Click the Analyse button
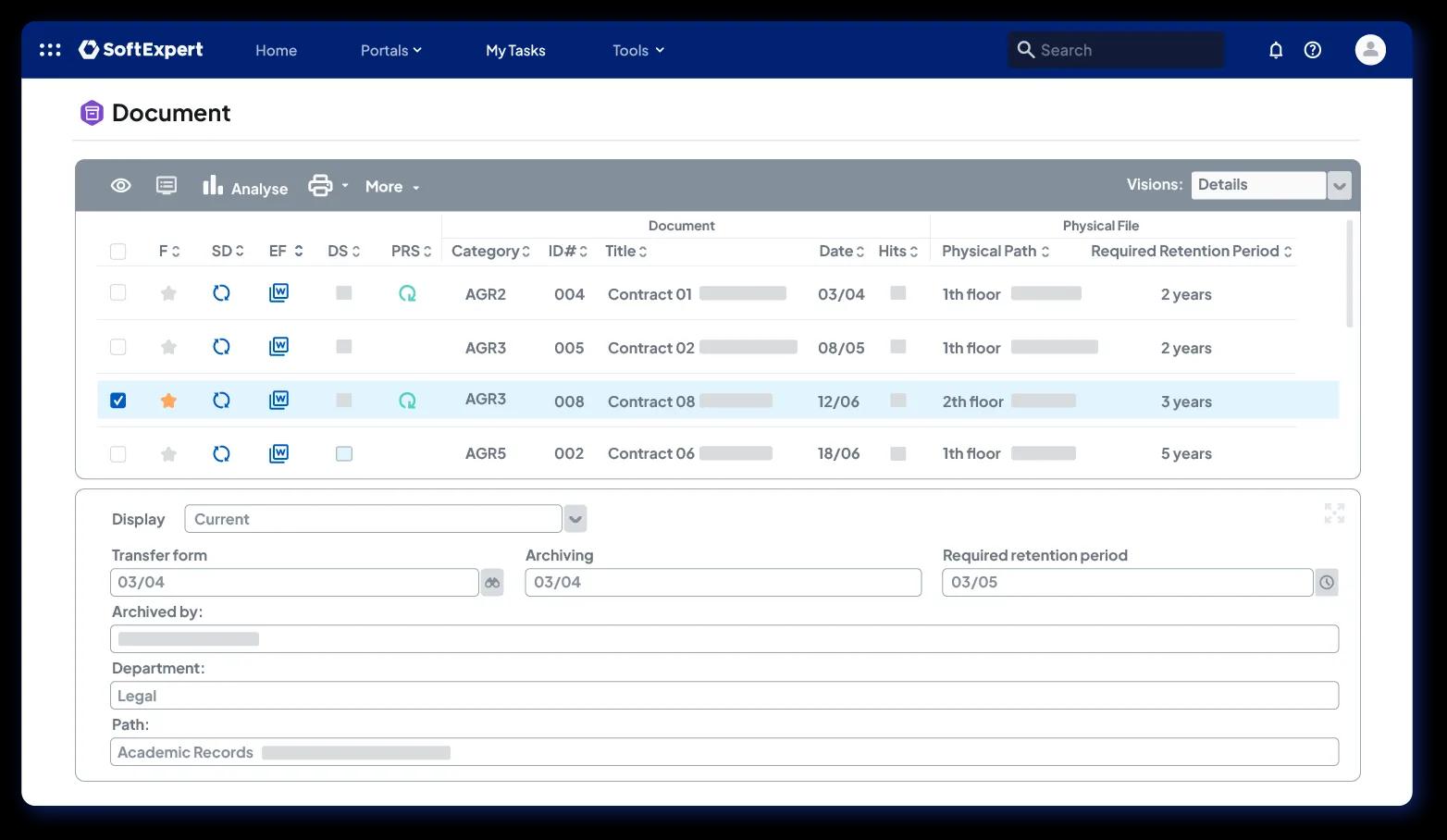This screenshot has width=1447, height=840. pos(245,186)
